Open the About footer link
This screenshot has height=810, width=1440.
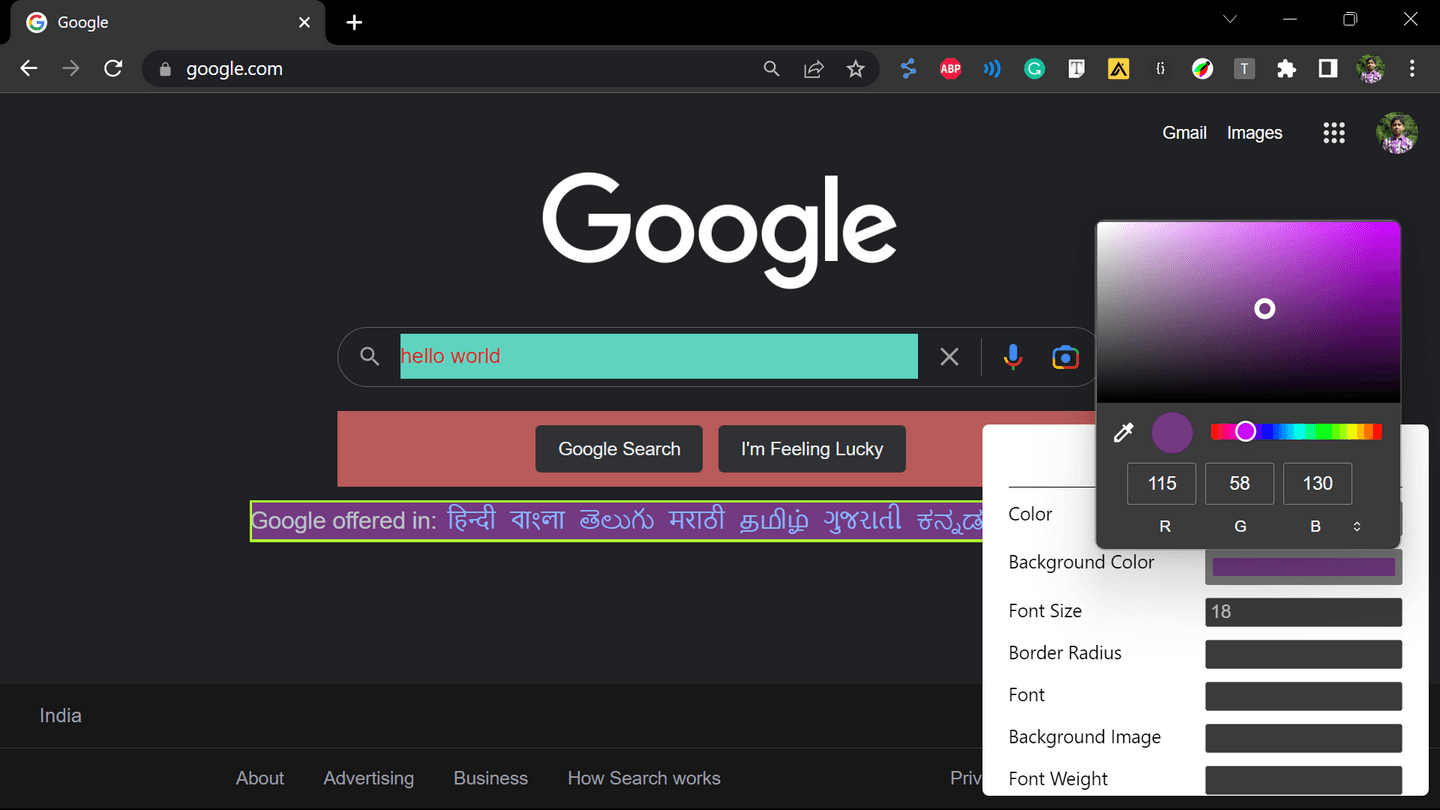point(260,778)
